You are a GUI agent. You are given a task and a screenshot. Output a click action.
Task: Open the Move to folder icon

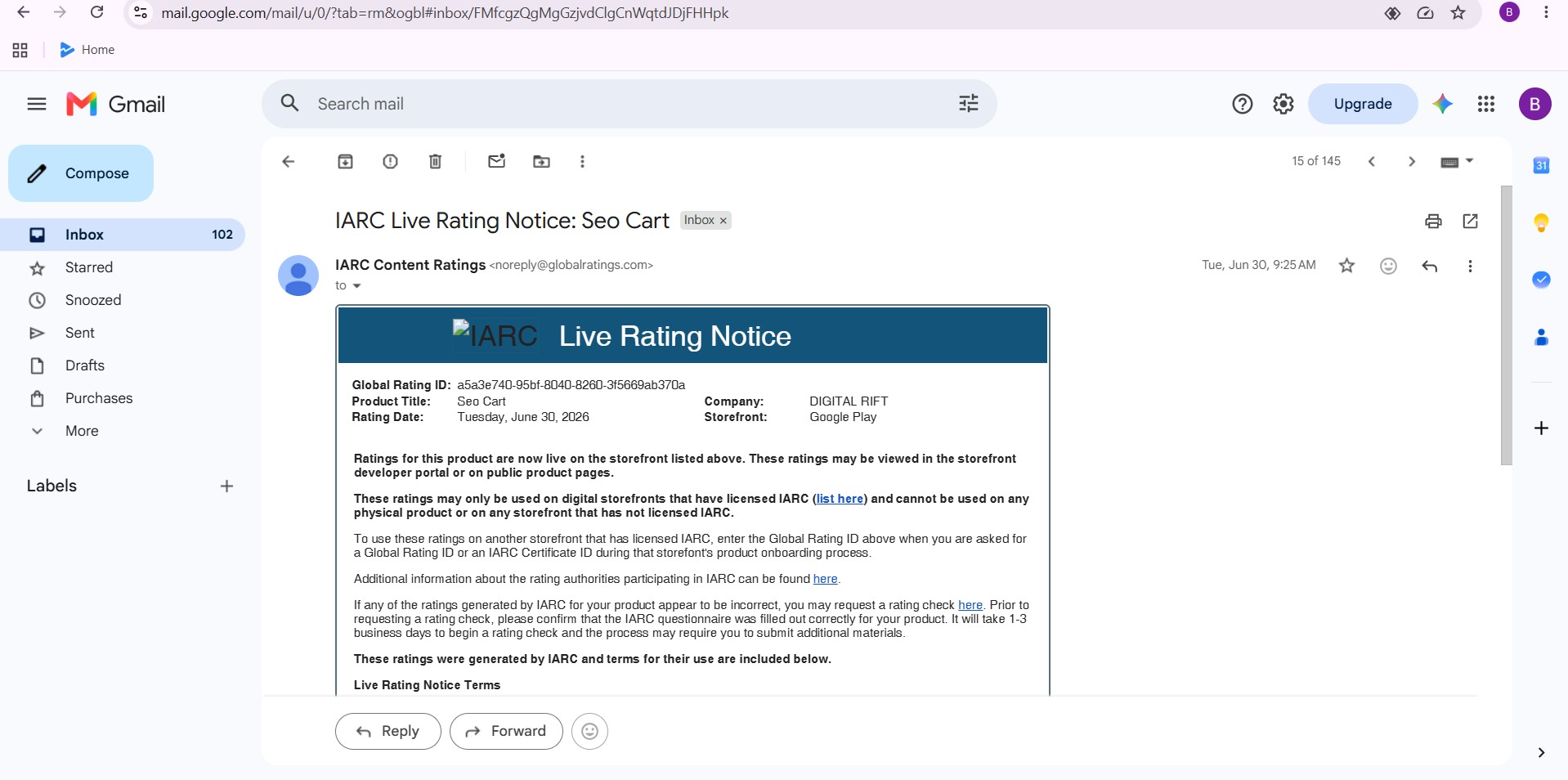coord(541,162)
